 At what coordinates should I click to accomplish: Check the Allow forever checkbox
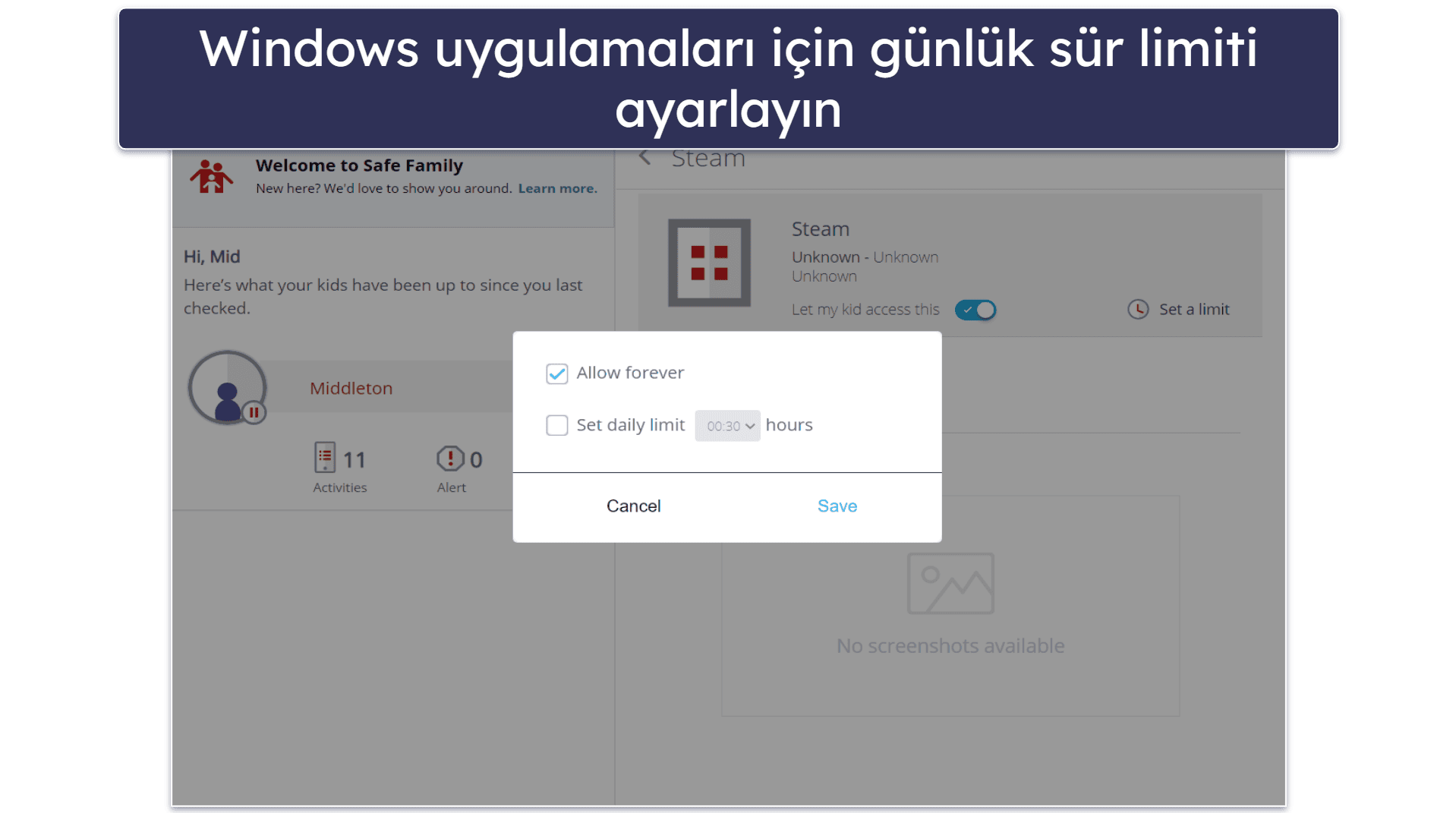(x=556, y=373)
